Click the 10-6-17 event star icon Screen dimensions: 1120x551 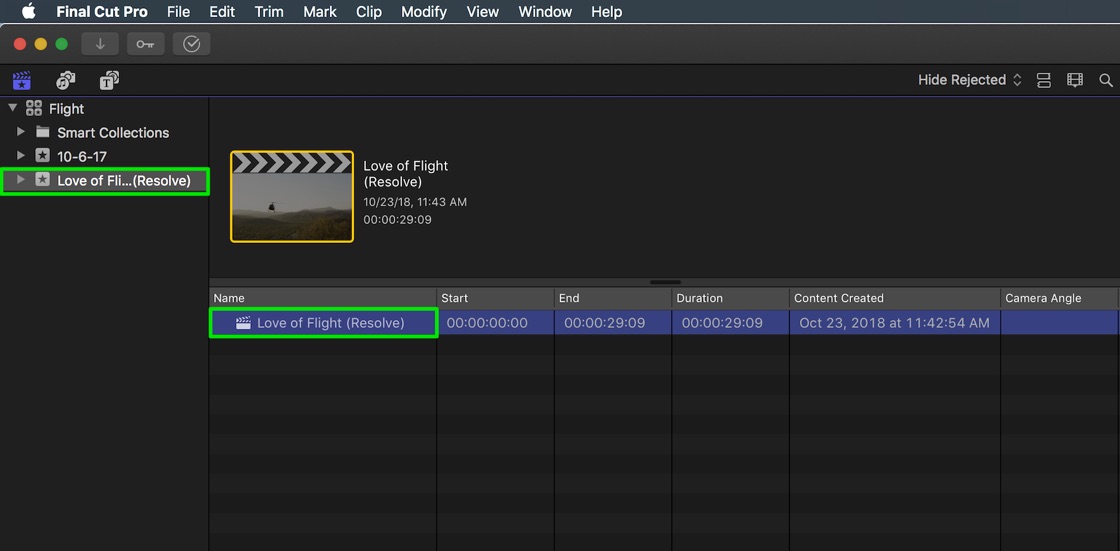pyautogui.click(x=43, y=156)
